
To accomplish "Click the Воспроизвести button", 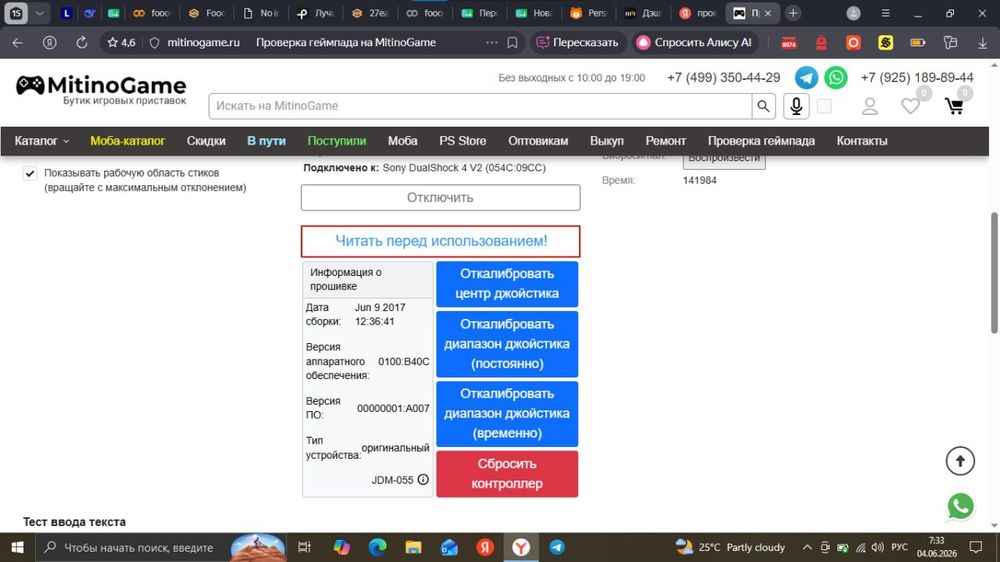I will pos(724,159).
